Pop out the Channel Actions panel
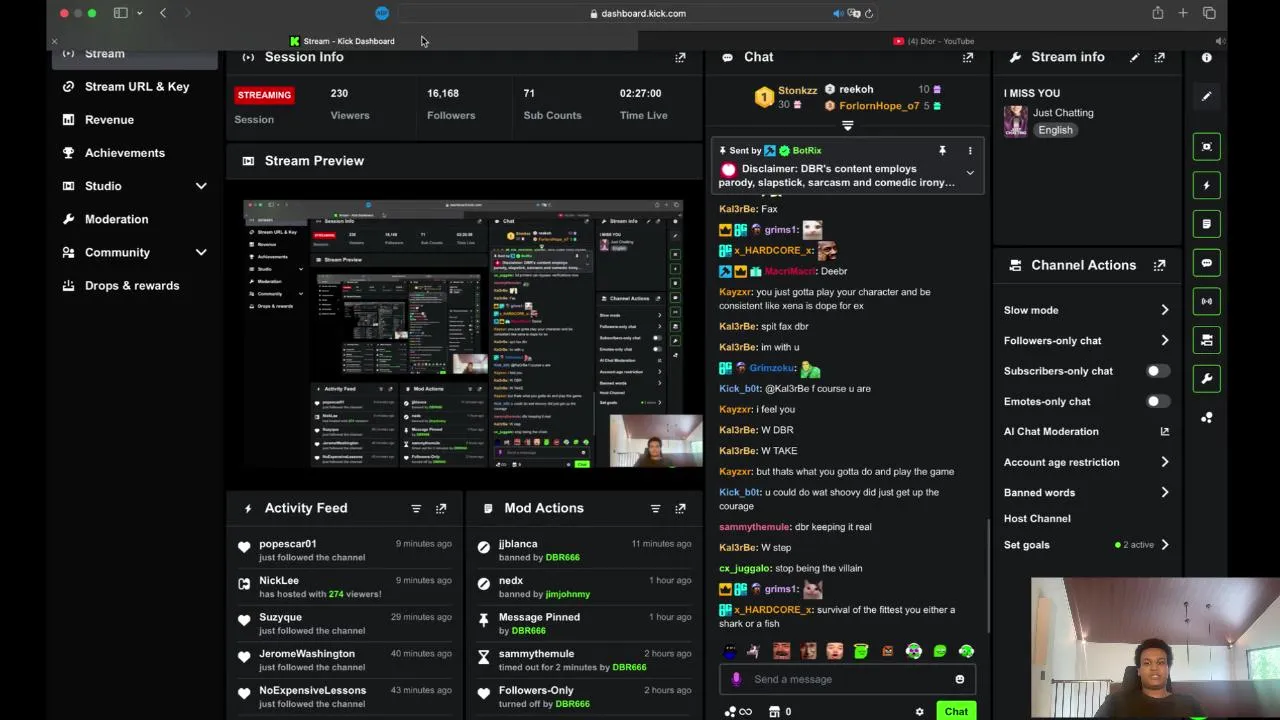 (x=1159, y=265)
